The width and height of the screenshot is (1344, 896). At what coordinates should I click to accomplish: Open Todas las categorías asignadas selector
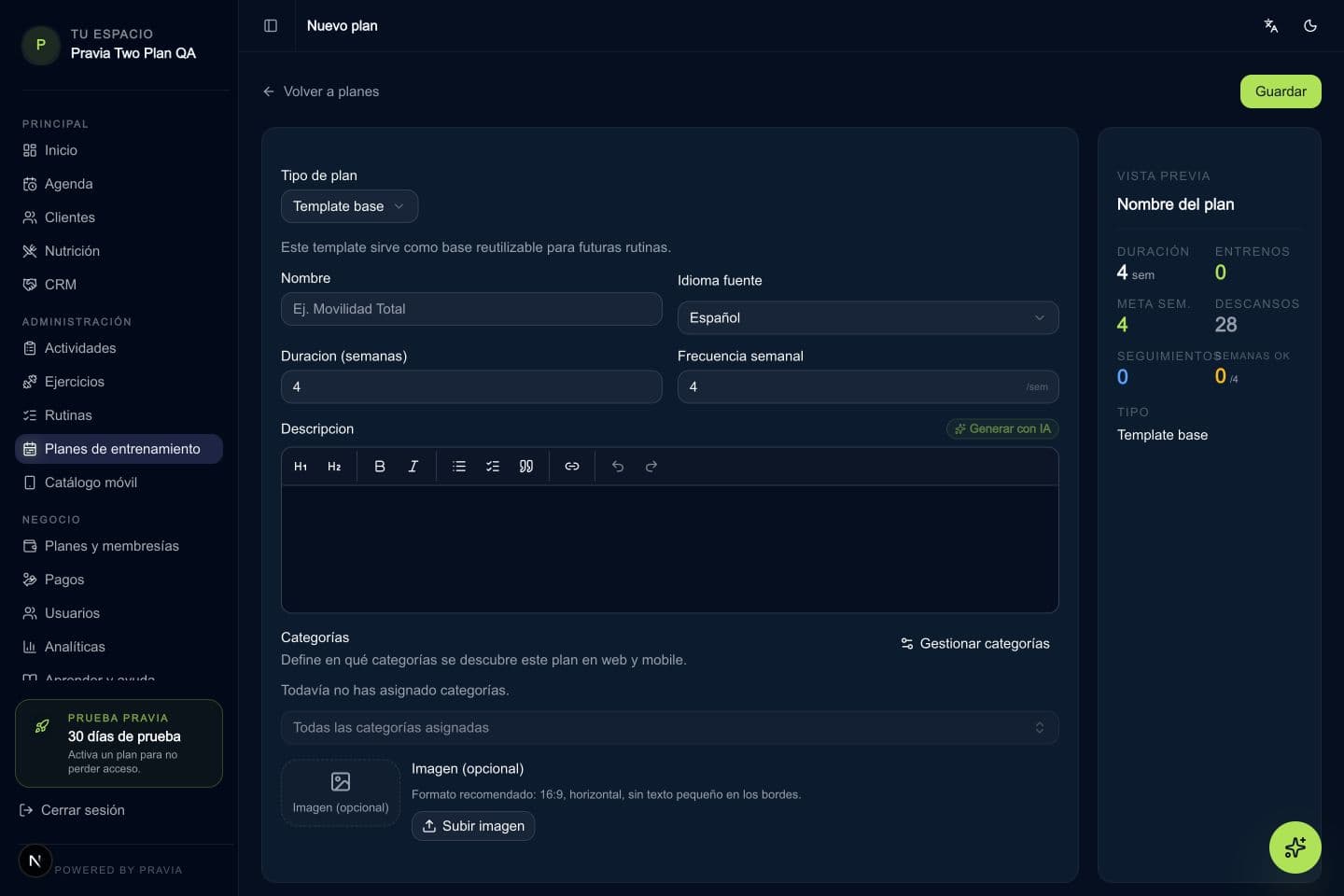670,728
